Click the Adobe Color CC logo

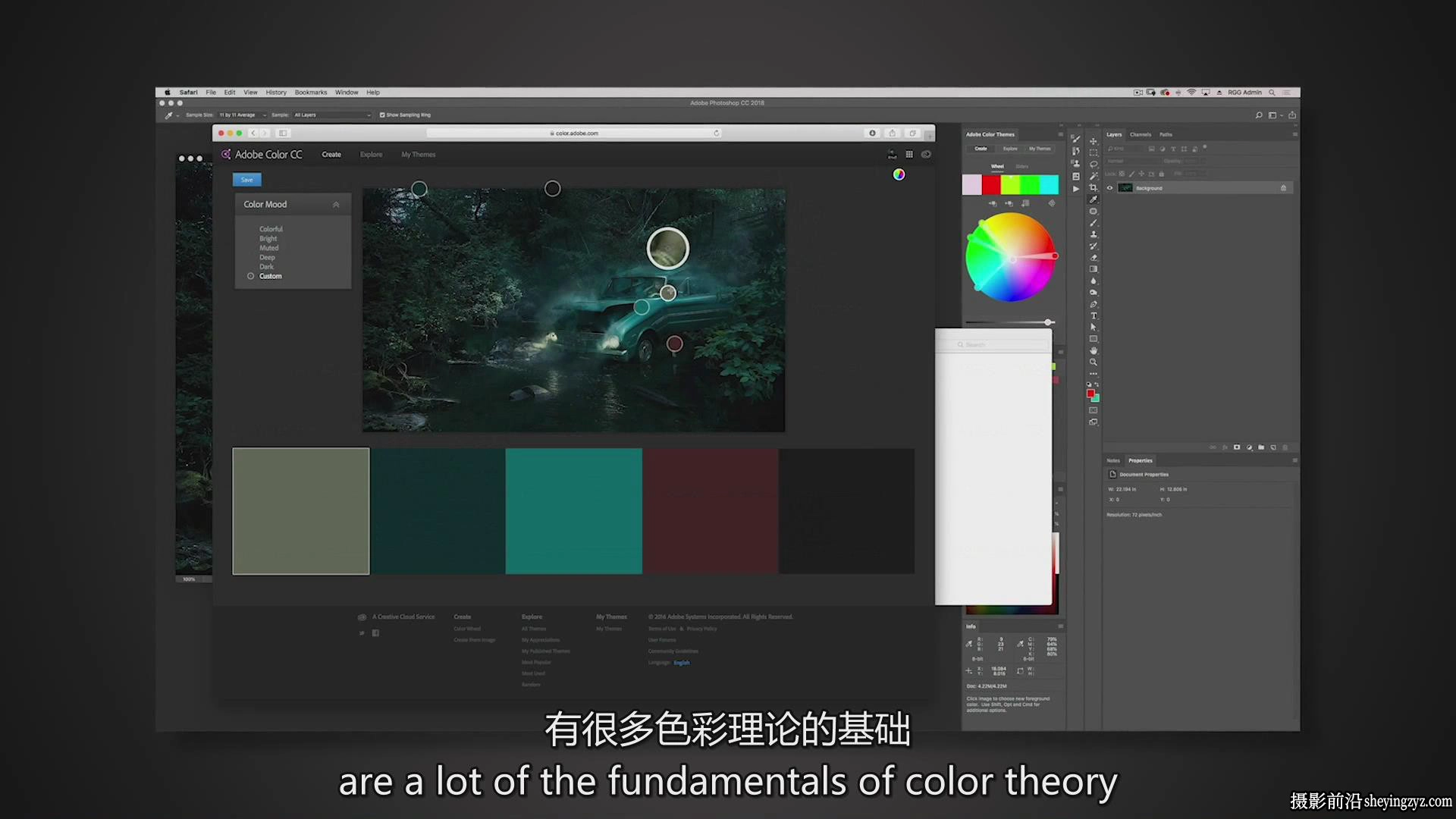click(262, 155)
